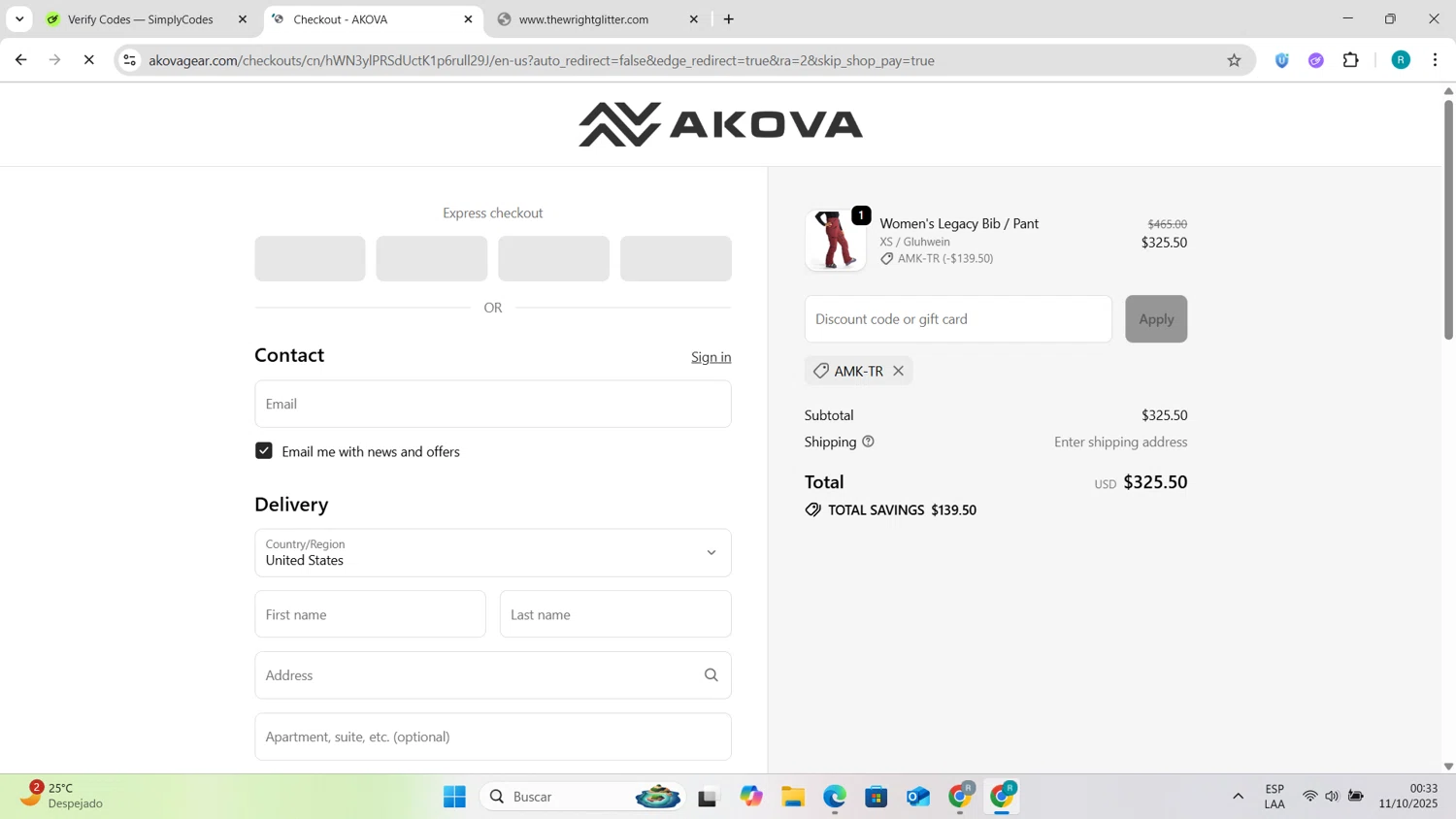
Task: Click the Apply discount button
Action: [1156, 319]
